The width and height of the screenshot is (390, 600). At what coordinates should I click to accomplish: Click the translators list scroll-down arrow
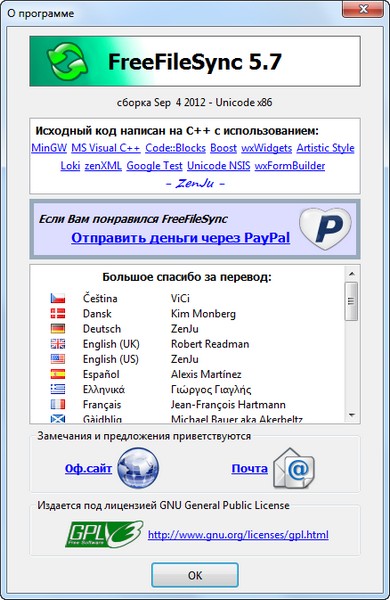click(x=351, y=415)
